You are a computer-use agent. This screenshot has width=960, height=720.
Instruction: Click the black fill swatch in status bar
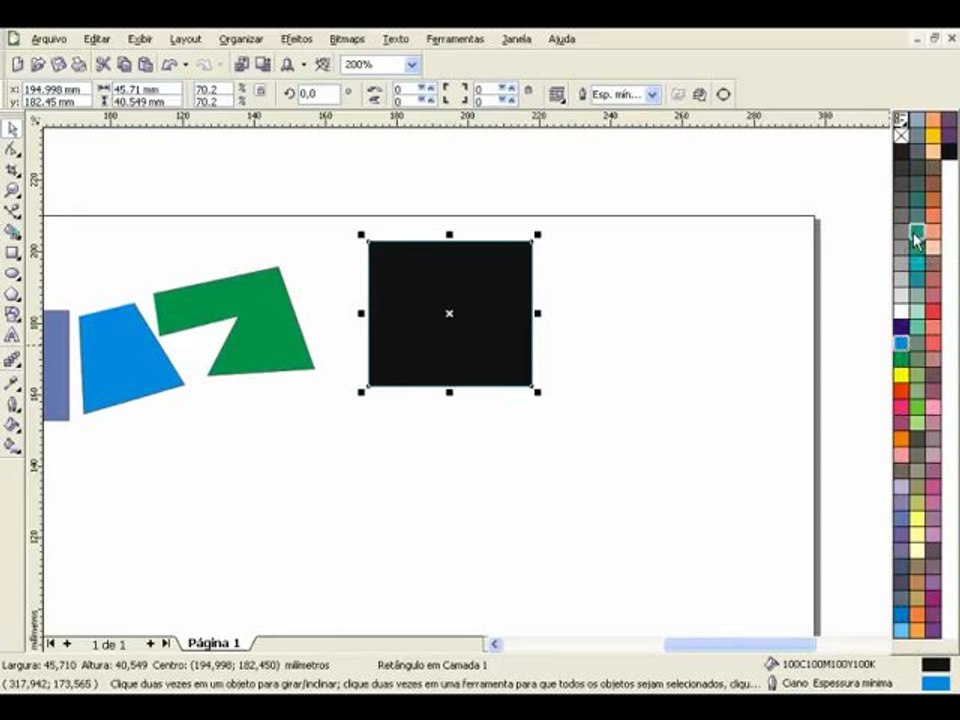click(936, 665)
